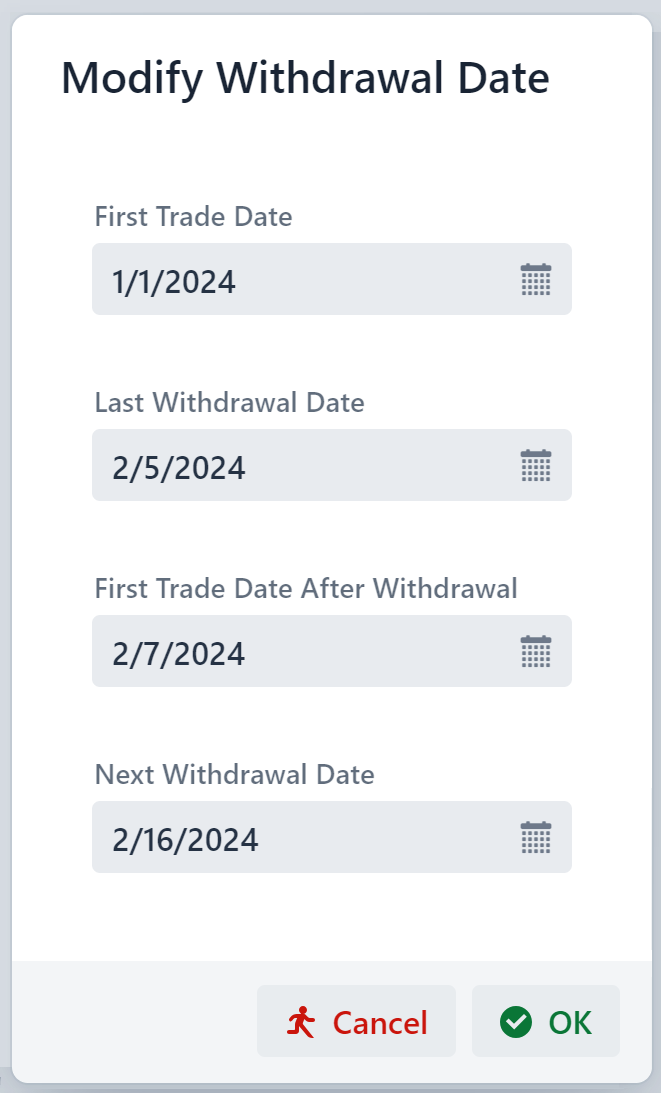Open the First Trade Date calendar picker icon

536,280
